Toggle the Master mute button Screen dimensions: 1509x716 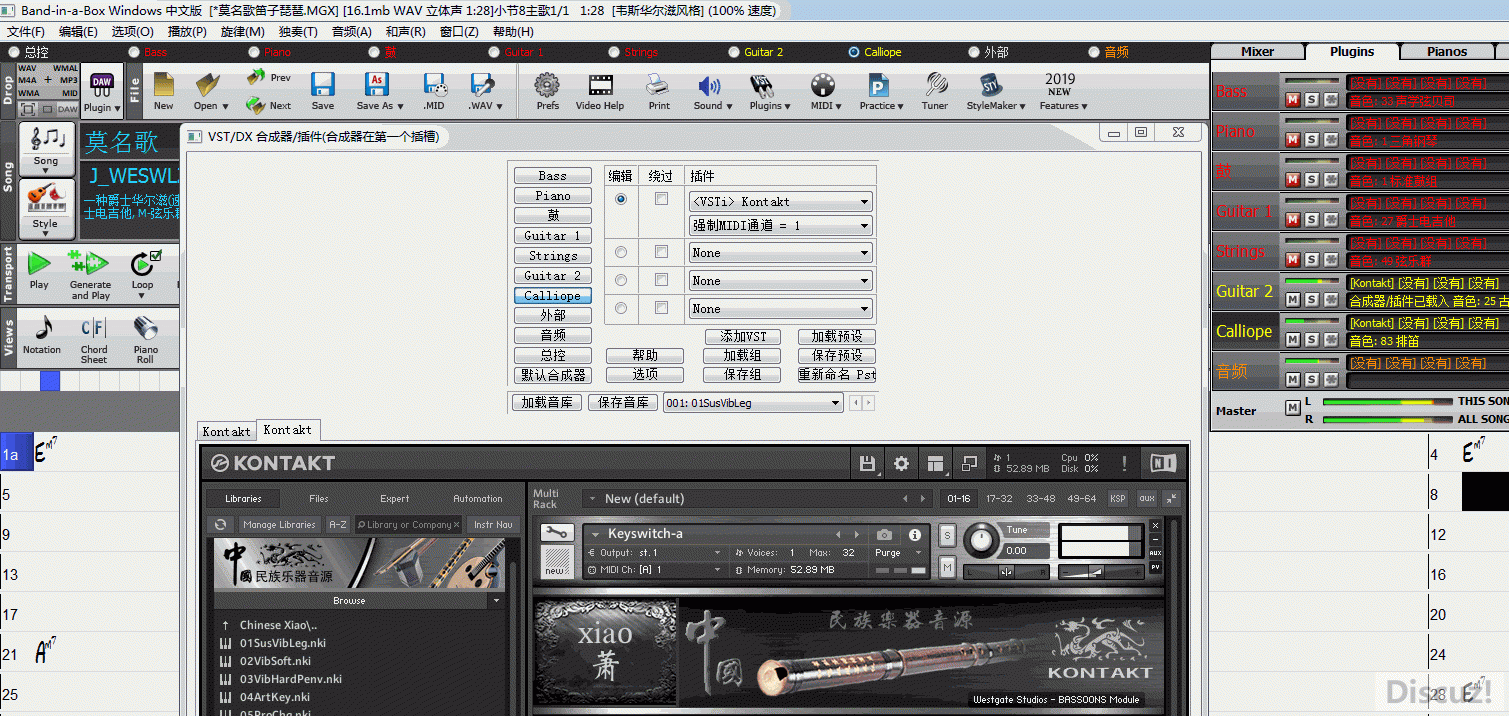click(x=1292, y=407)
